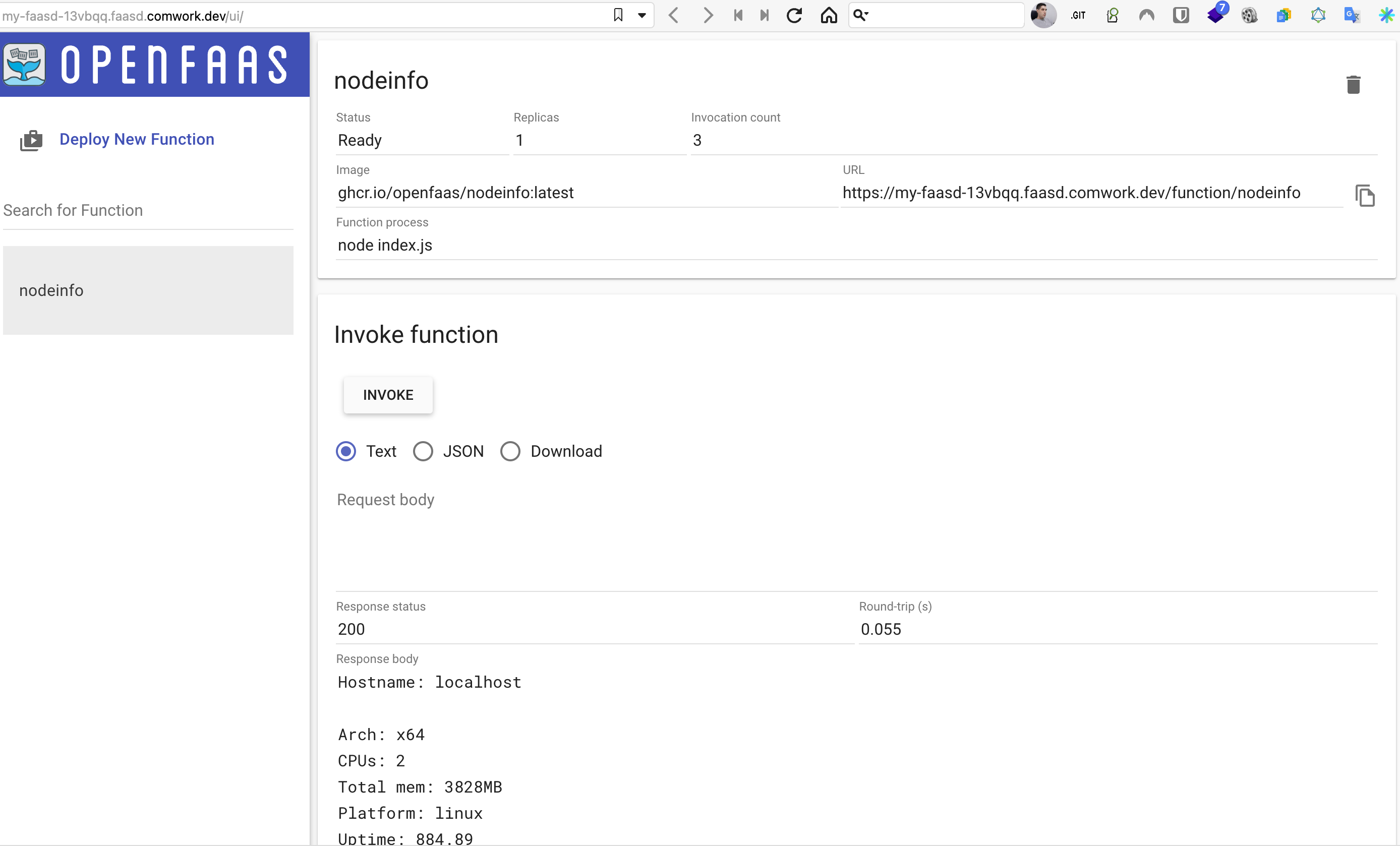
Task: Select the JSON response format
Action: pyautogui.click(x=421, y=451)
